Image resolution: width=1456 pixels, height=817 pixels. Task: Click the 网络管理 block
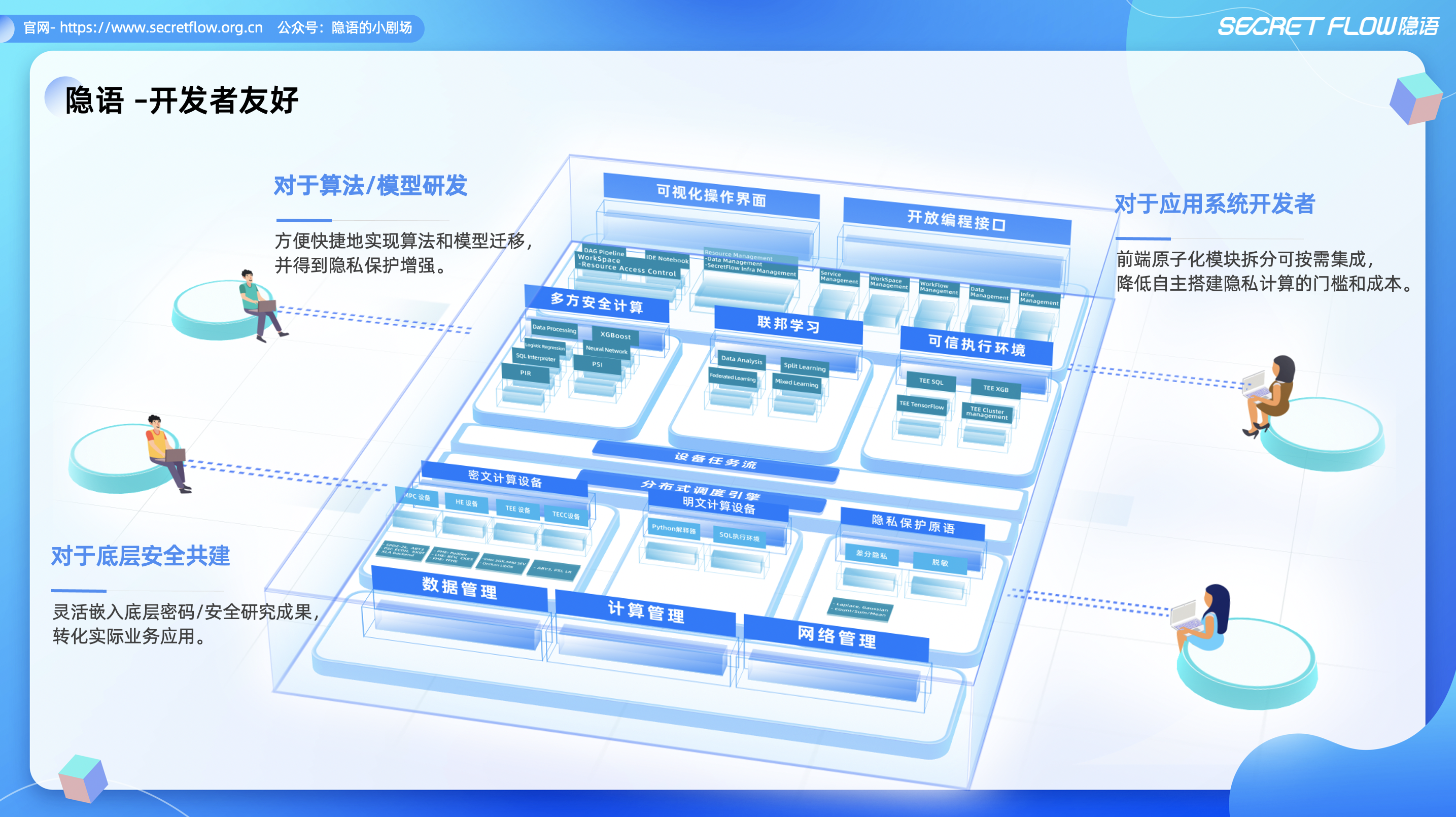pos(837,637)
